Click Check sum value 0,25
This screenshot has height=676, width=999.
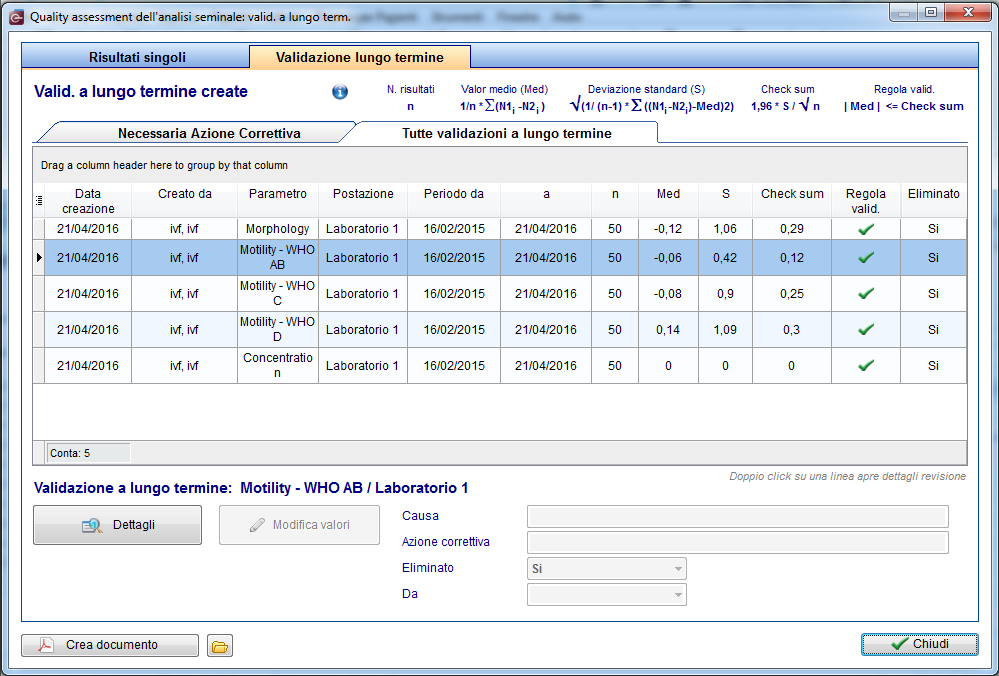792,294
